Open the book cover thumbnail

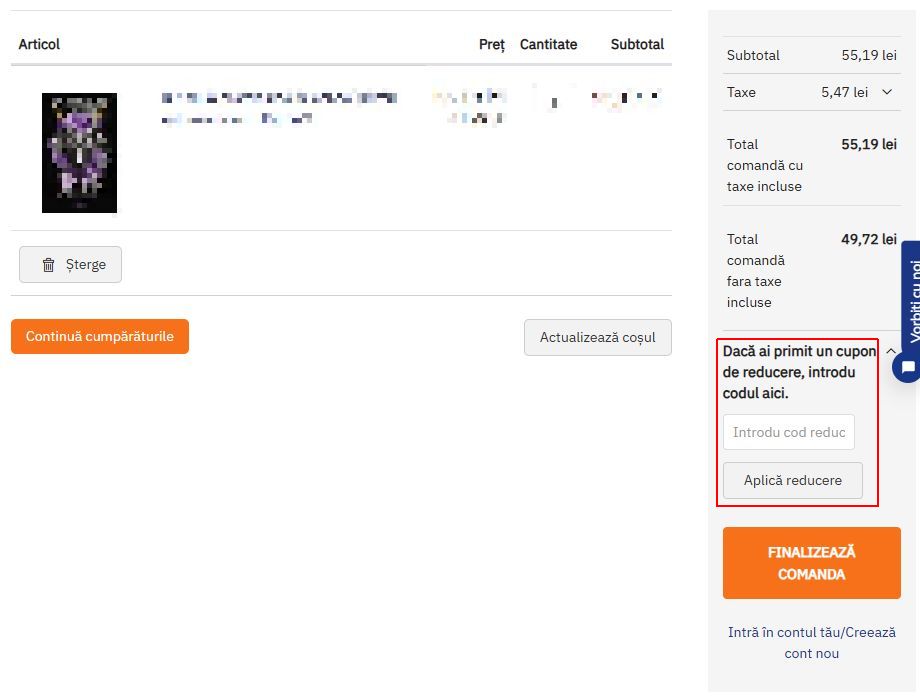(79, 153)
